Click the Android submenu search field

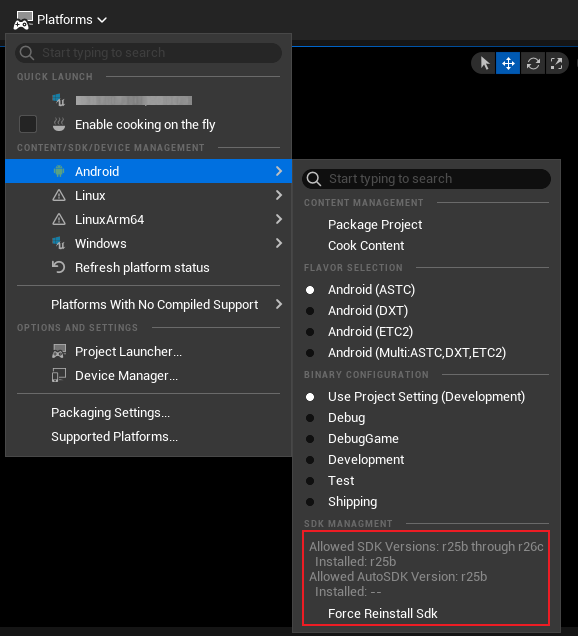point(426,179)
